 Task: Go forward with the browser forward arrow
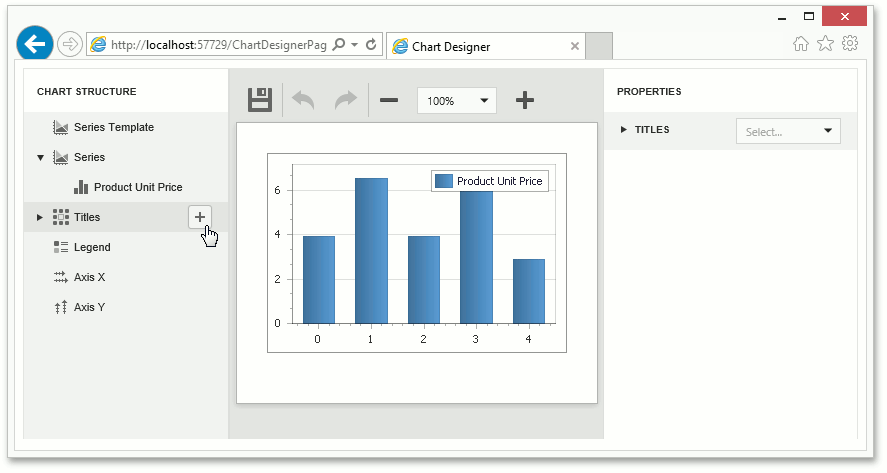point(70,44)
